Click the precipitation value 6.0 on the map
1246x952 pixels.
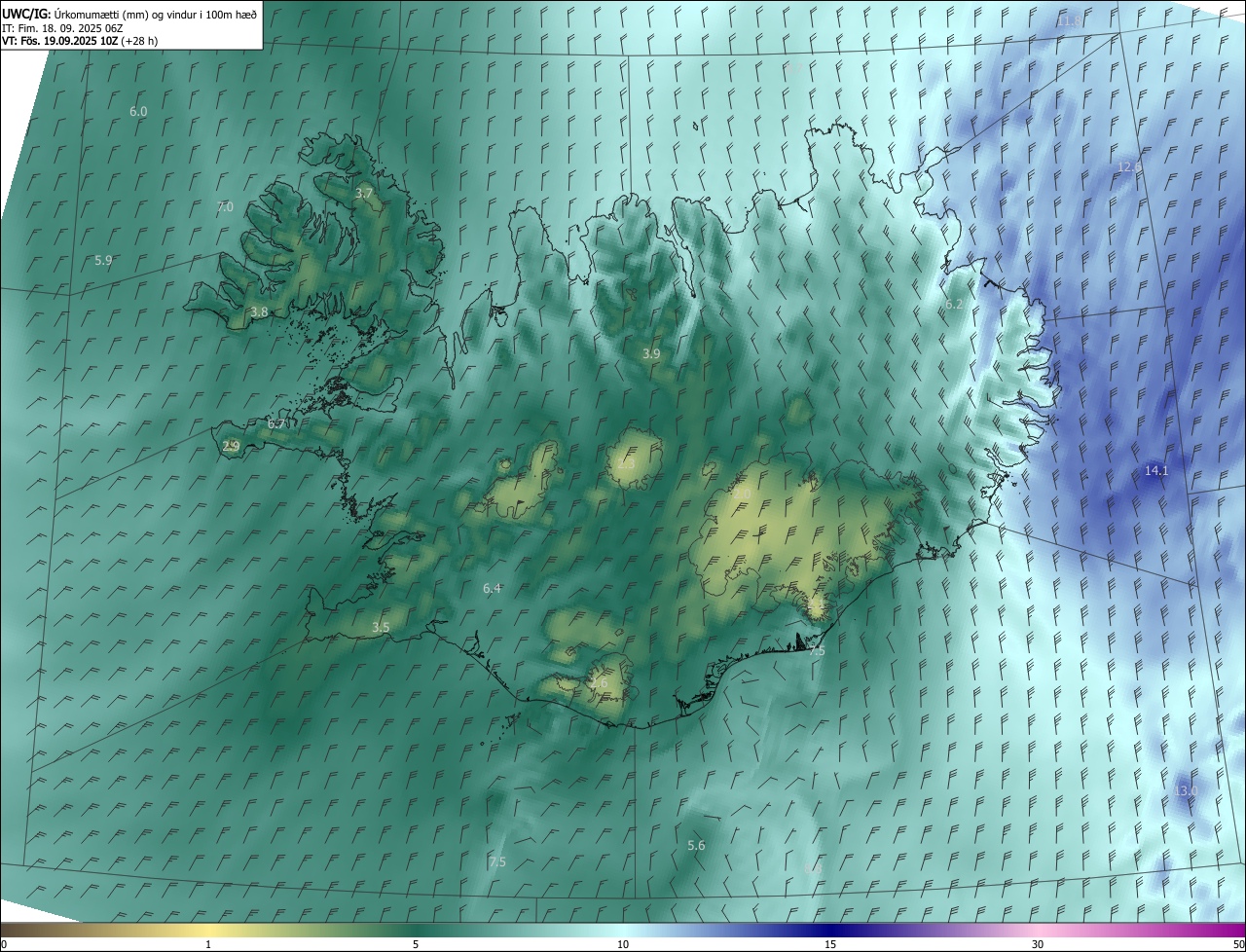pos(138,112)
